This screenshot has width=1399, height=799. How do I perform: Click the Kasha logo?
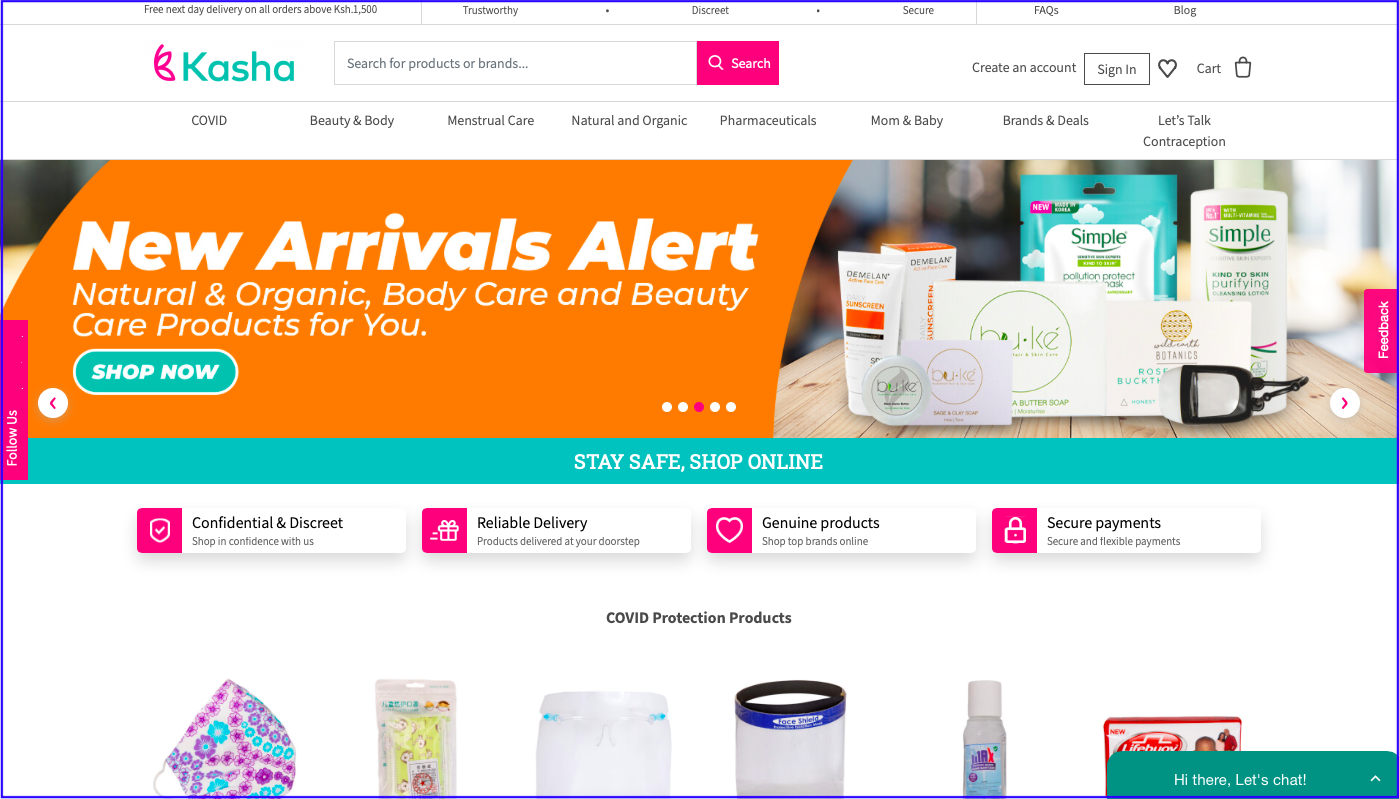224,64
